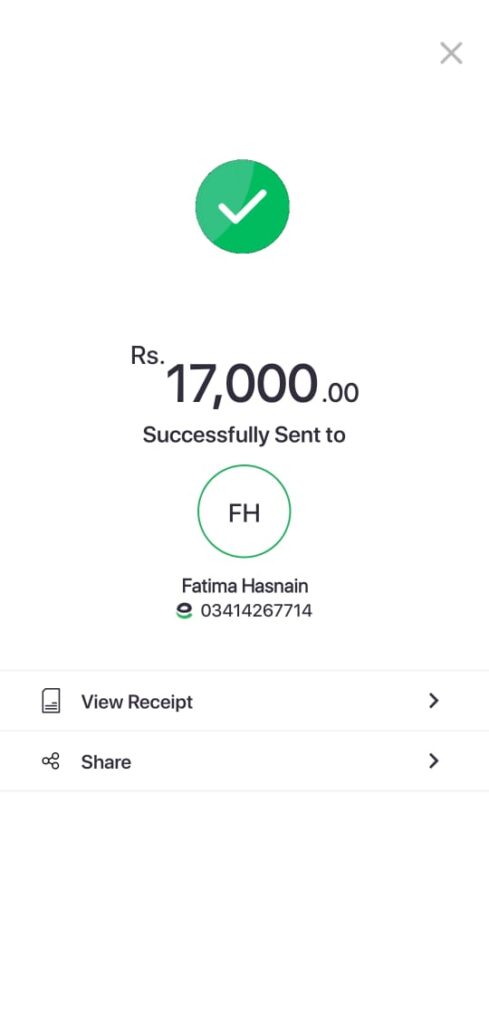
Task: Click the FH recipient avatar circle
Action: click(x=244, y=511)
